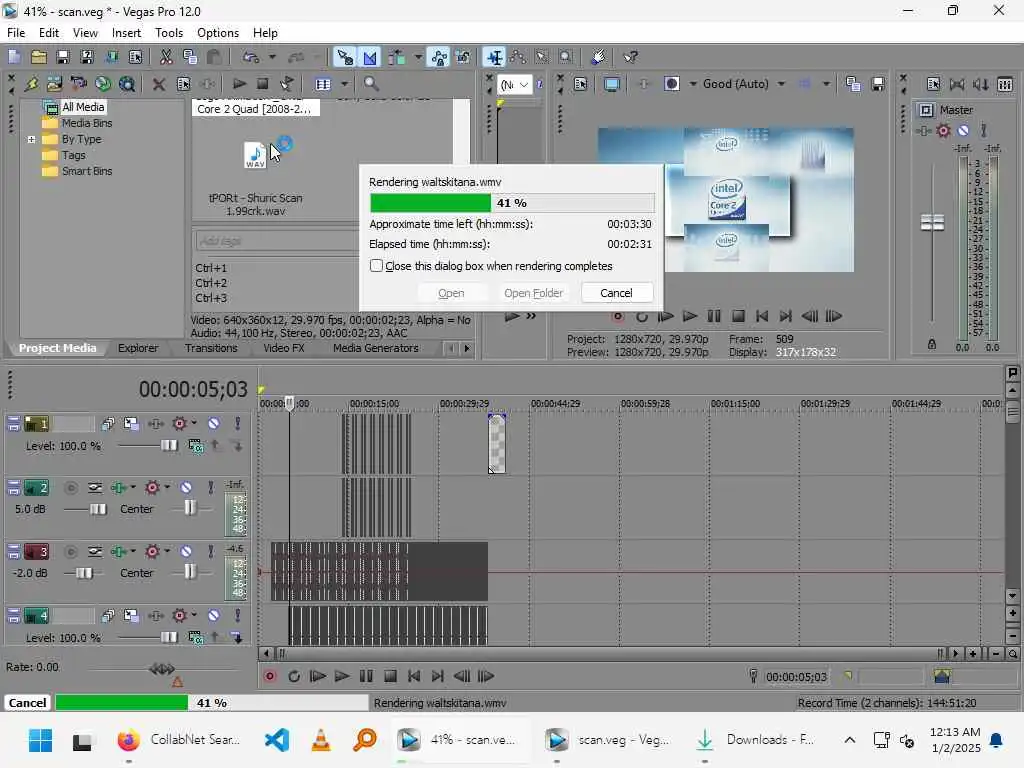This screenshot has width=1024, height=768.
Task: Select the Shuric Scan wav thumbnail
Action: pos(255,155)
